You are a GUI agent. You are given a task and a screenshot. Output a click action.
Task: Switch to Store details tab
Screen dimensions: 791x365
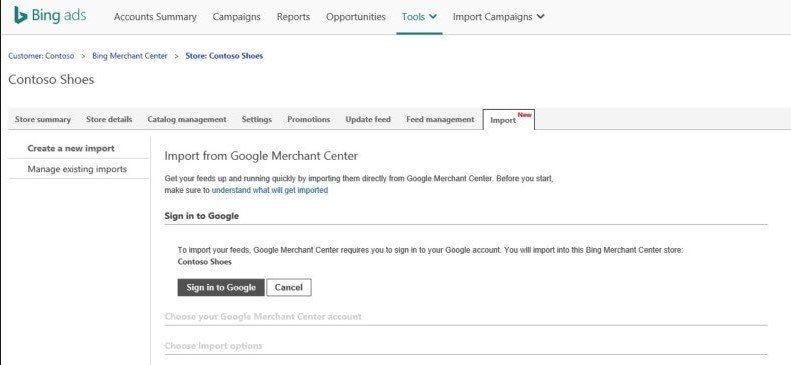point(109,119)
